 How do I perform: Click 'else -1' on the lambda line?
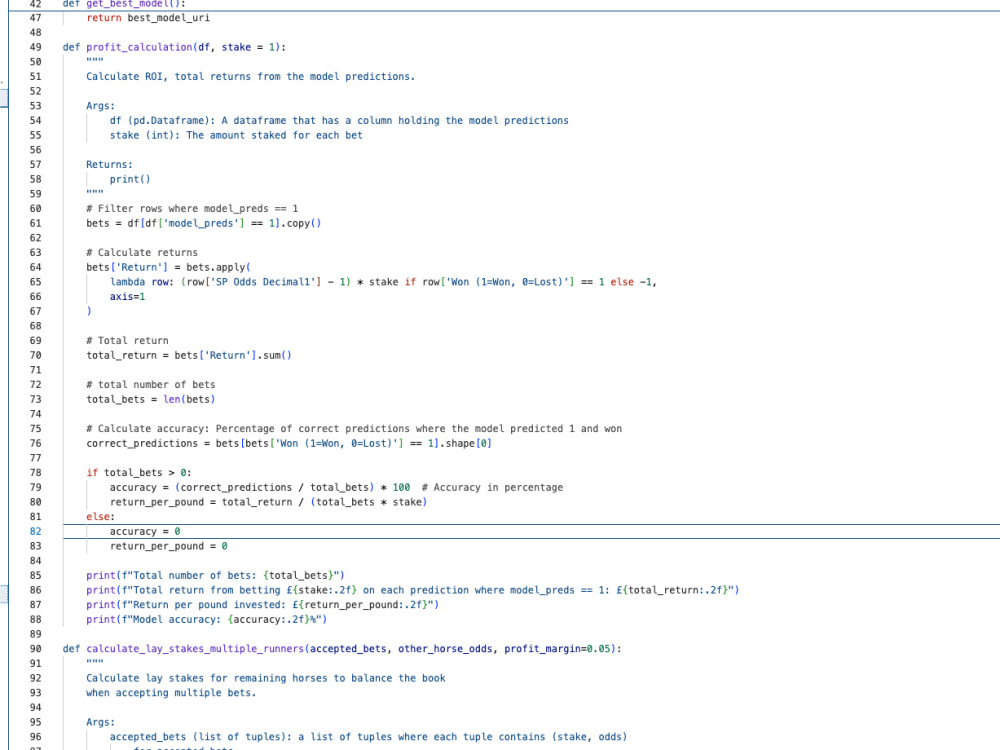point(631,282)
